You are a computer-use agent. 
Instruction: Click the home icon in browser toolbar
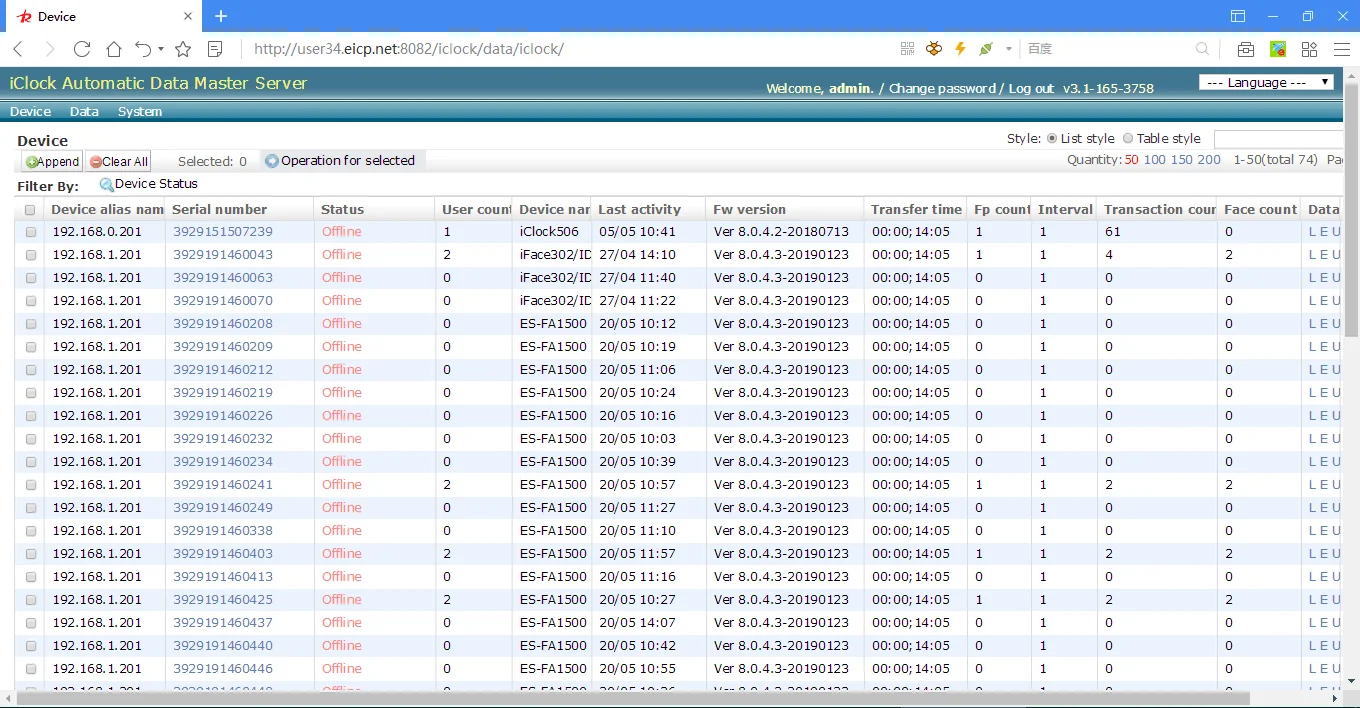(114, 49)
